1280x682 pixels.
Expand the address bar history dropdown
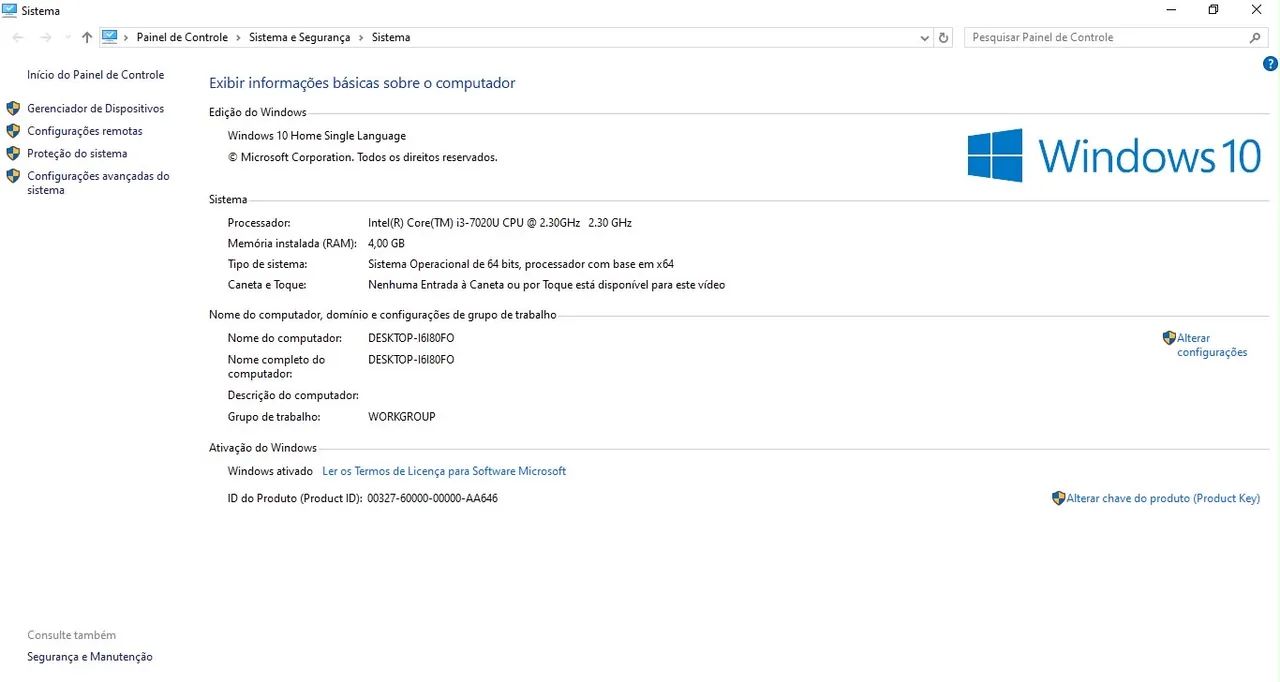pos(924,37)
